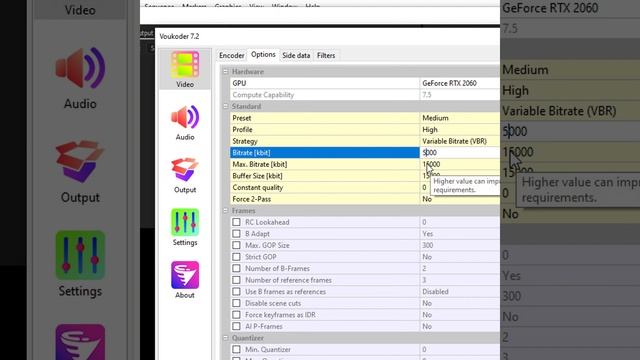The image size is (640, 360).
Task: Collapse the Quantizer property group
Action: pos(225,338)
